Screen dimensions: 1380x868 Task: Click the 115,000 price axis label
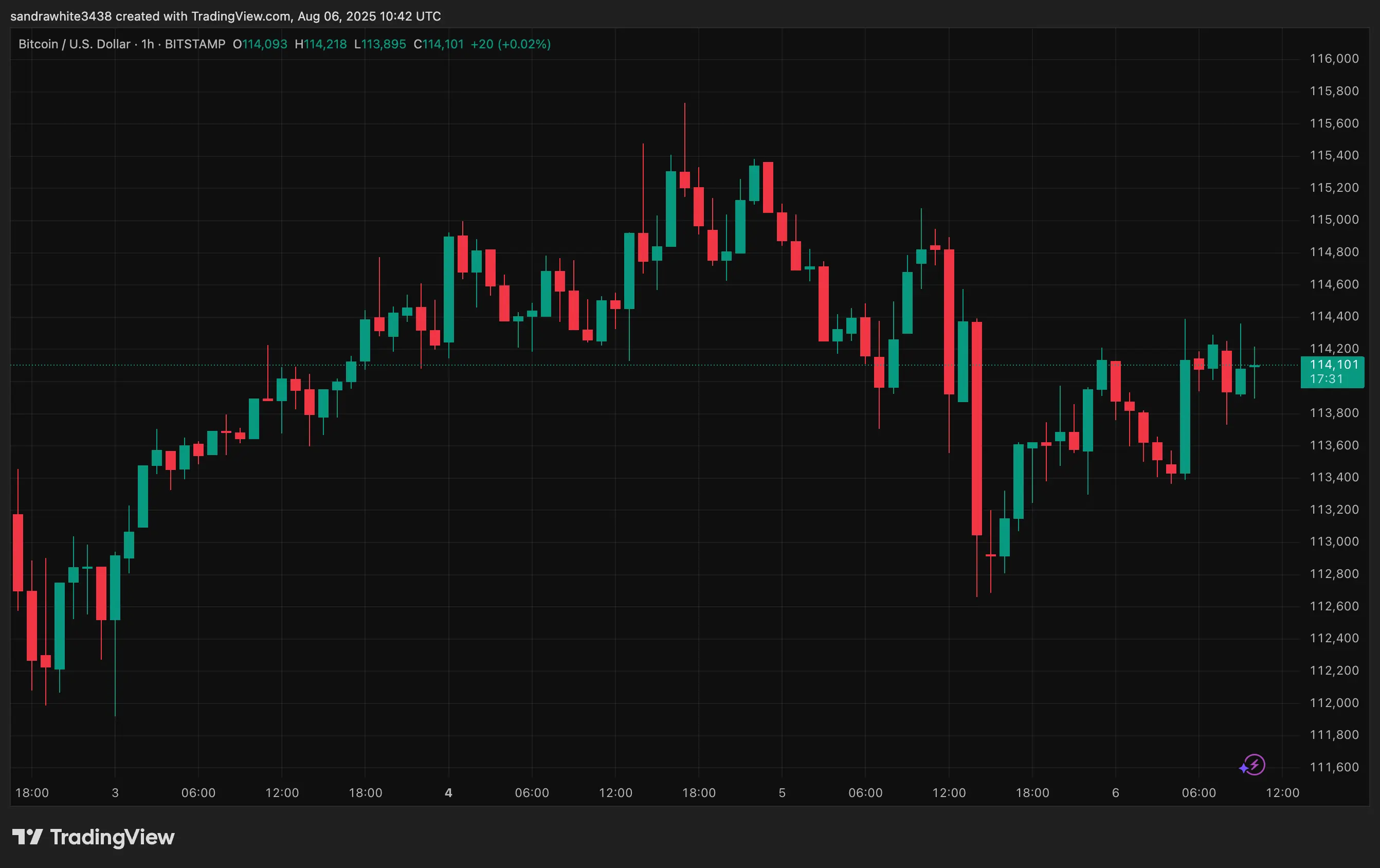[x=1334, y=220]
